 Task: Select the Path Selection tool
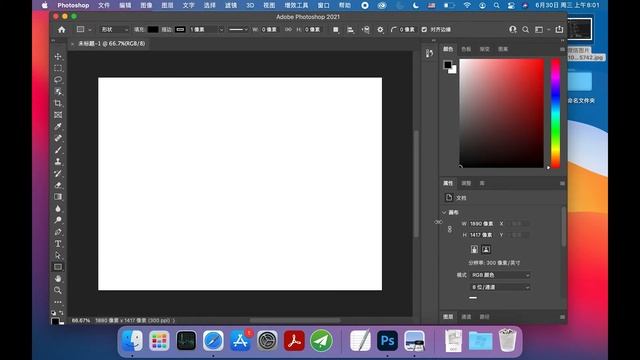coord(58,255)
